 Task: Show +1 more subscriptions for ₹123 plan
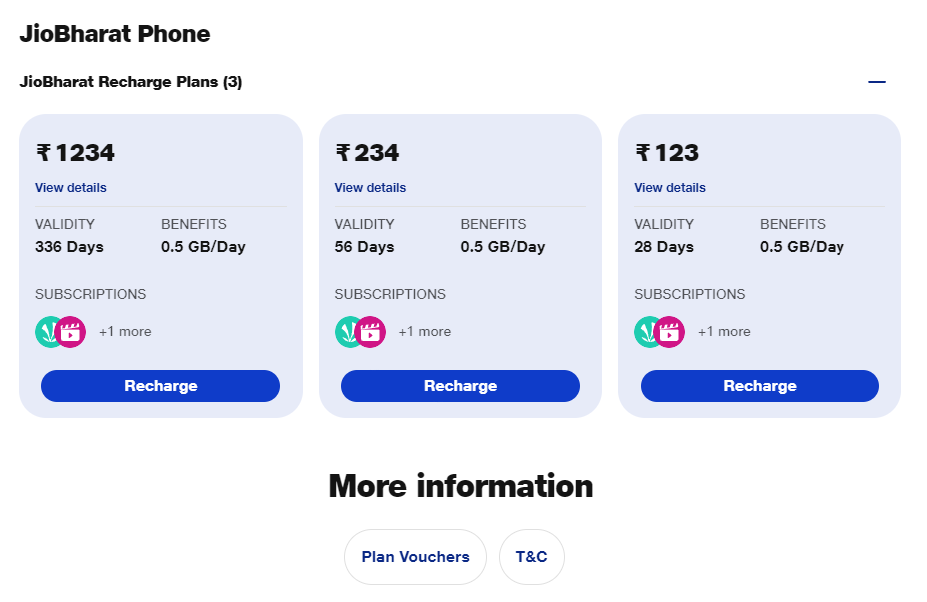[x=724, y=332]
